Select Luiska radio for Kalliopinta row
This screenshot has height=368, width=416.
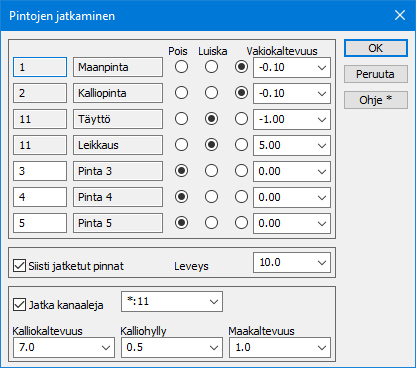tap(211, 93)
